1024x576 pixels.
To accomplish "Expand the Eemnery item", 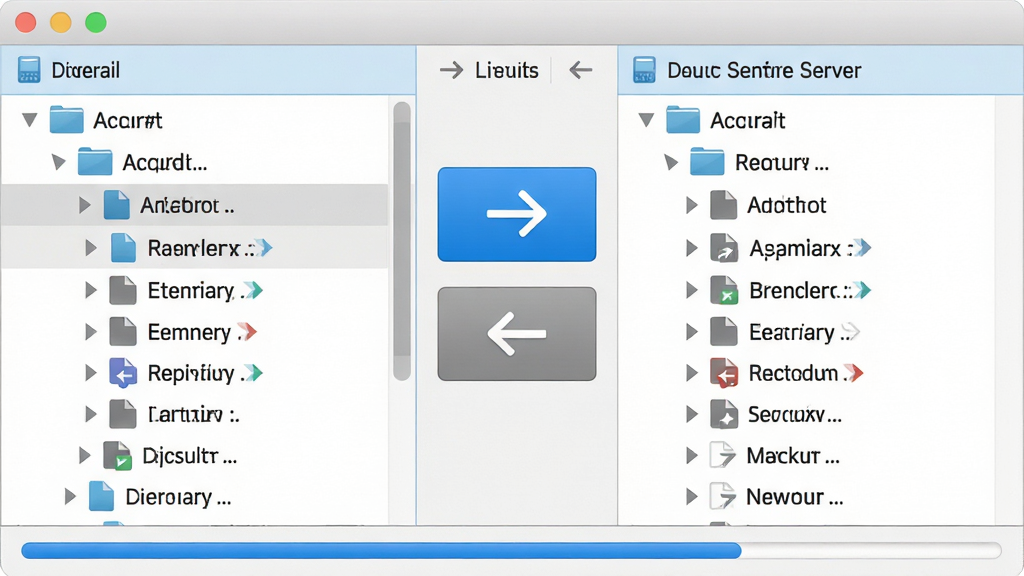I will 91,332.
